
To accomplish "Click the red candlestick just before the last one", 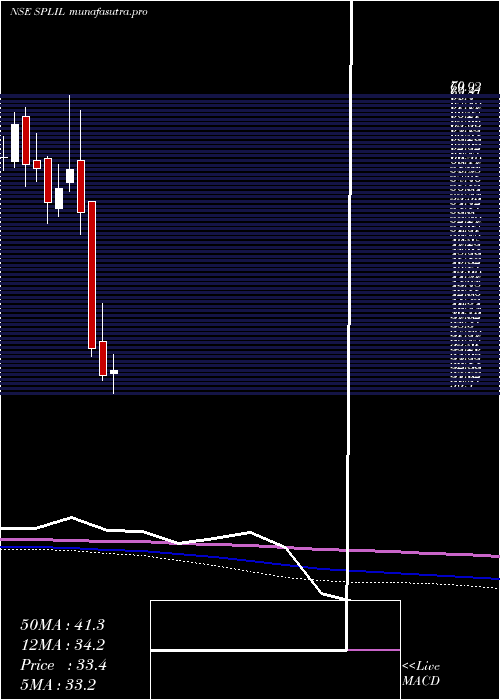I will 103,358.
